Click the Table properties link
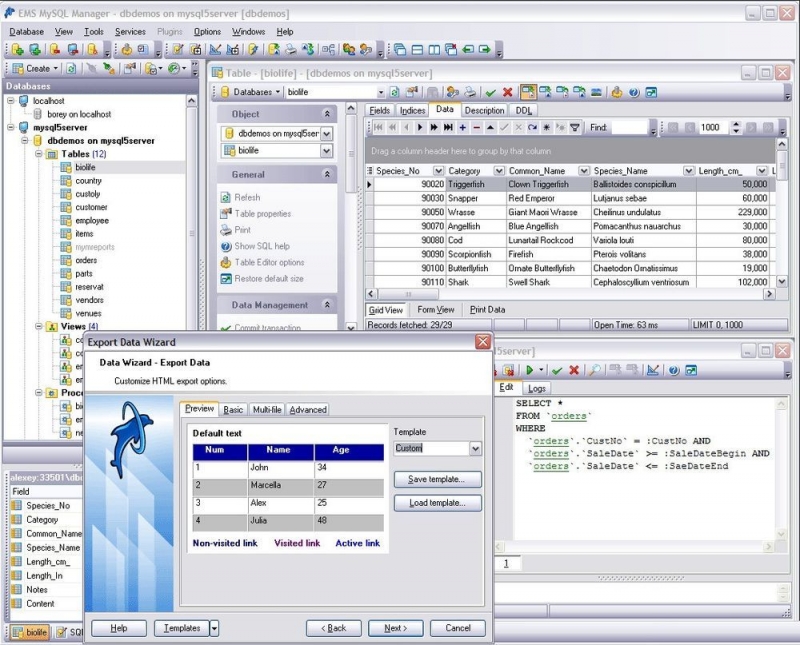Viewport: 800px width, 645px height. click(x=263, y=214)
